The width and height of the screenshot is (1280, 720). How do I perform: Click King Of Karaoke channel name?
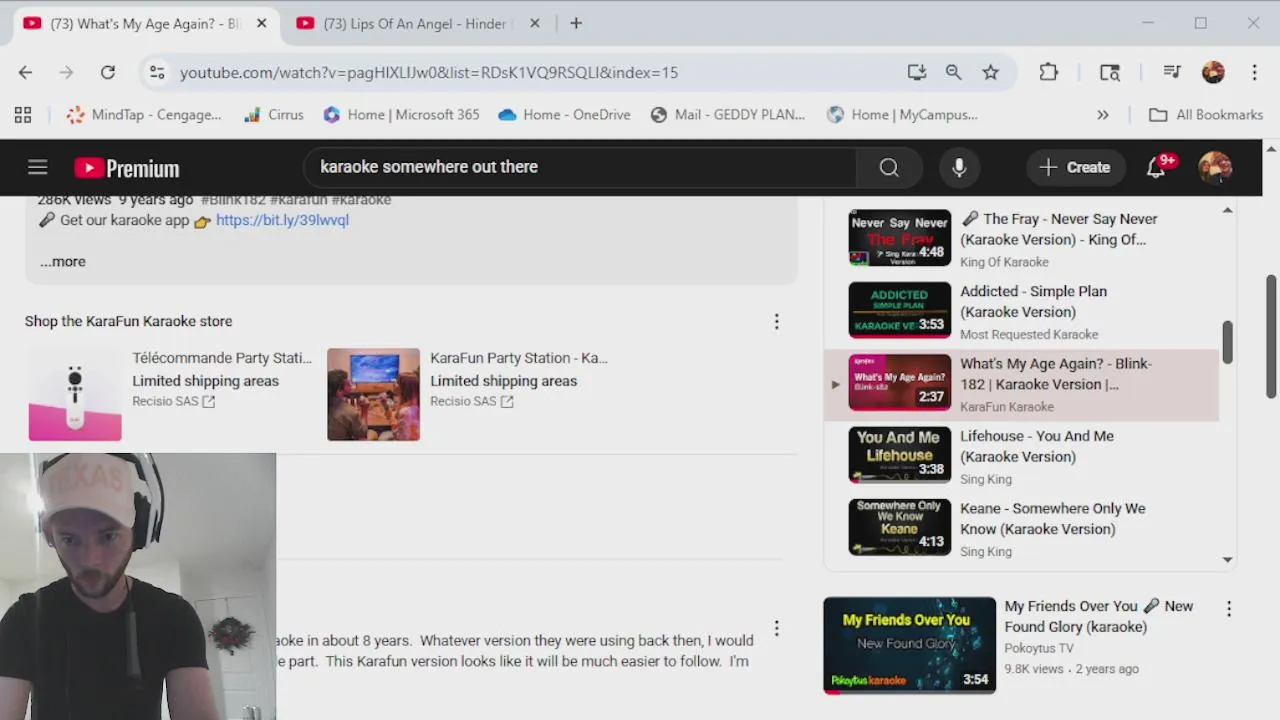pos(1004,262)
